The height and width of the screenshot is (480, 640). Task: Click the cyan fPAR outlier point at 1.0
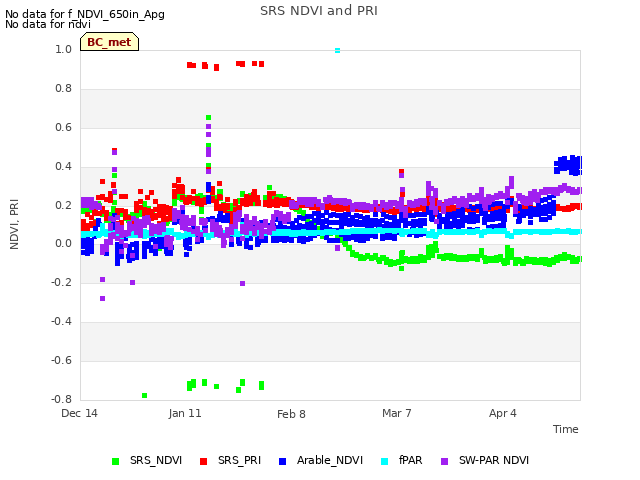[338, 51]
